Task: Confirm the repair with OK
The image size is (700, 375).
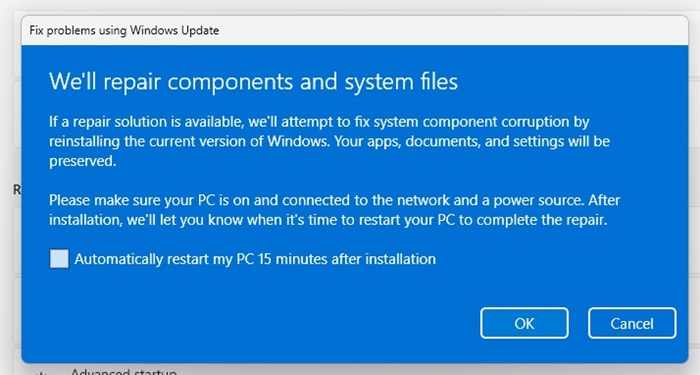Action: pos(524,323)
